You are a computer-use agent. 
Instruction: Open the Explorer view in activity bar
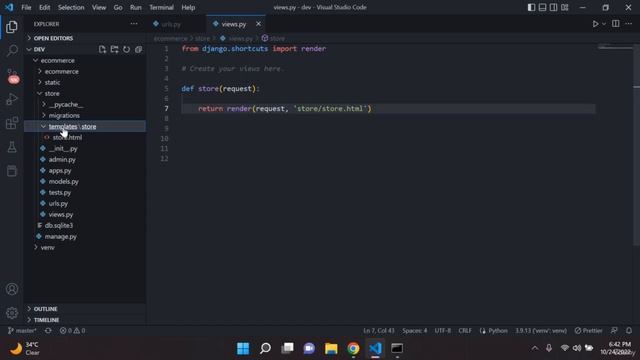click(12, 27)
